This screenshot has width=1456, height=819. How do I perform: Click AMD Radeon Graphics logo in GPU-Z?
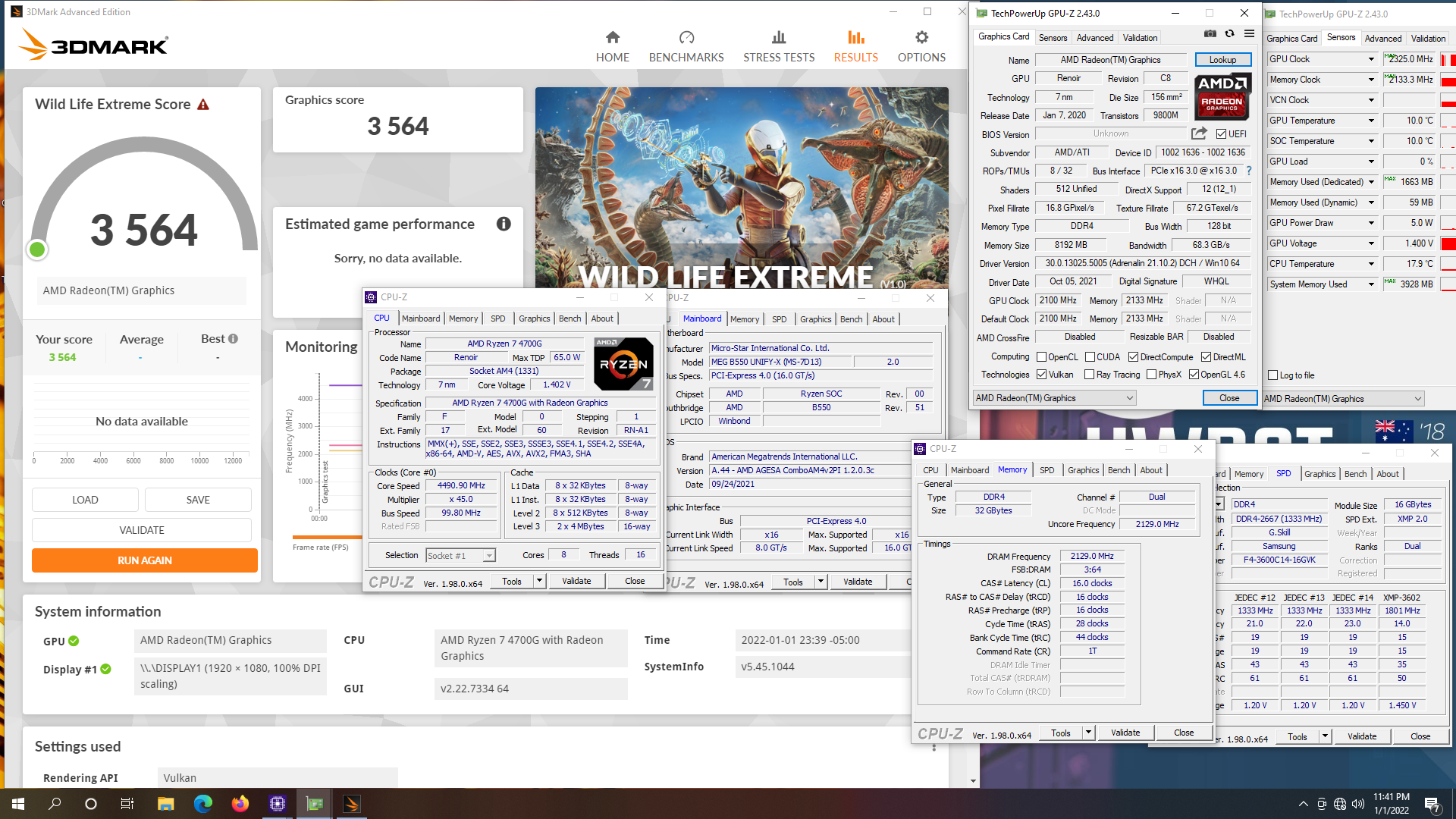coord(1222,96)
